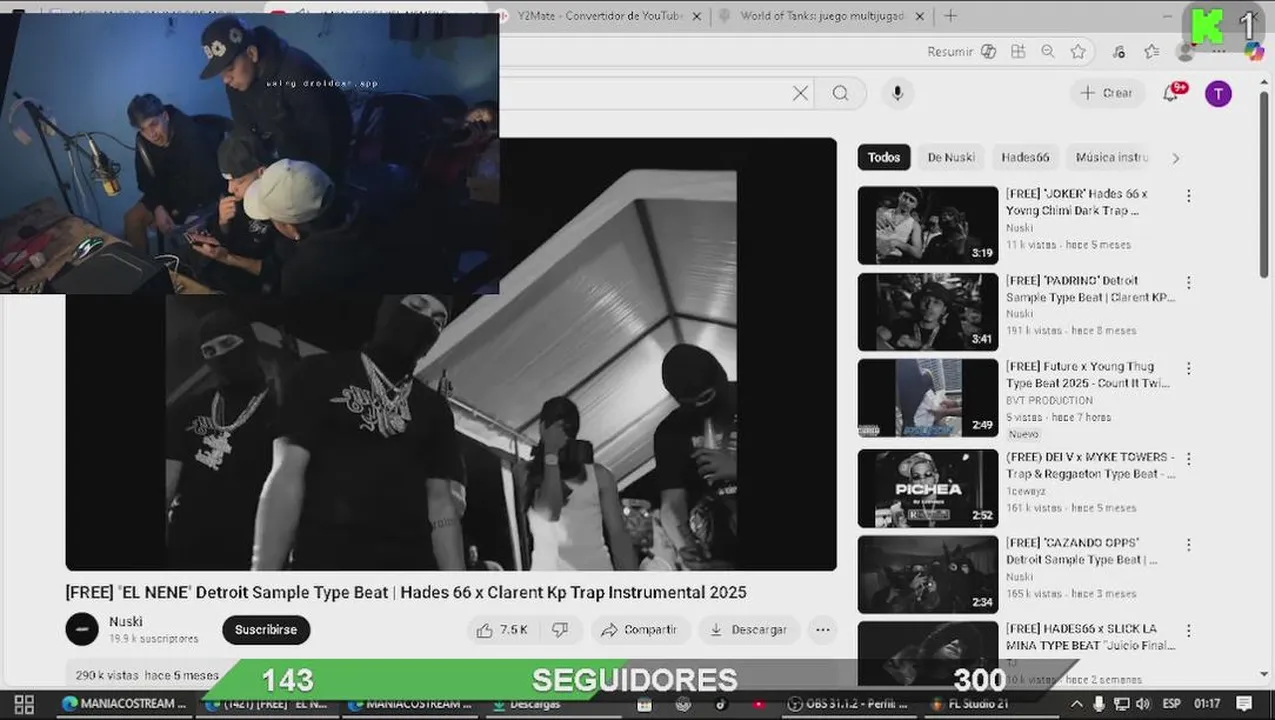This screenshot has width=1275, height=720.
Task: Select the De Nuski filter chip
Action: (x=951, y=157)
